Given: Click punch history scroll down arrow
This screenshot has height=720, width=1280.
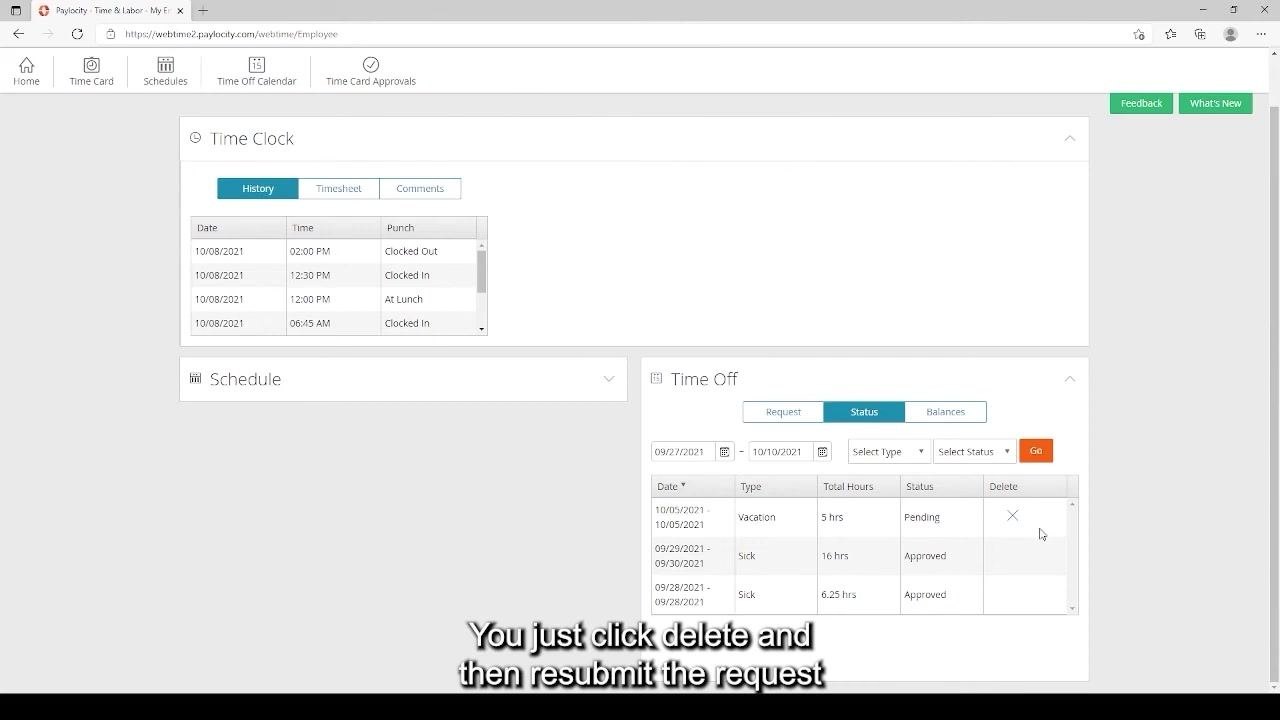Looking at the screenshot, I should click(x=481, y=329).
